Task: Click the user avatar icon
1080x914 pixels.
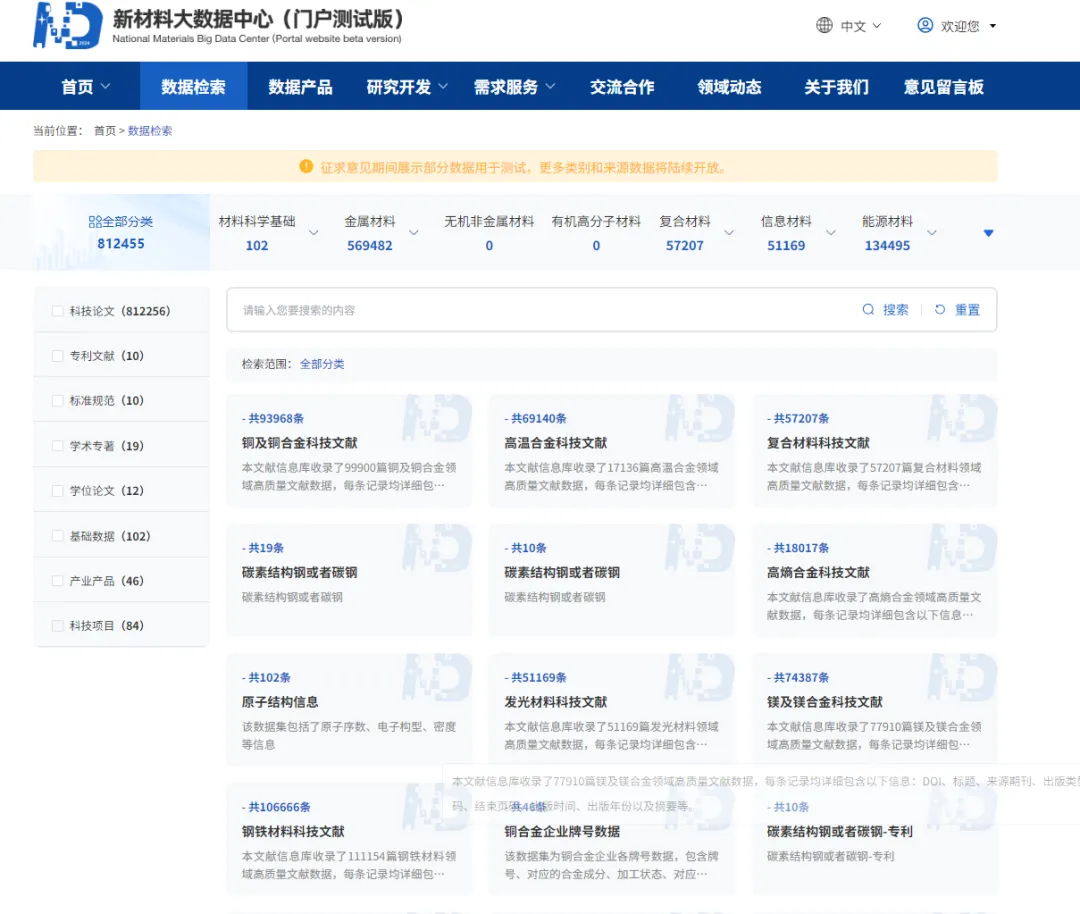Action: coord(925,25)
